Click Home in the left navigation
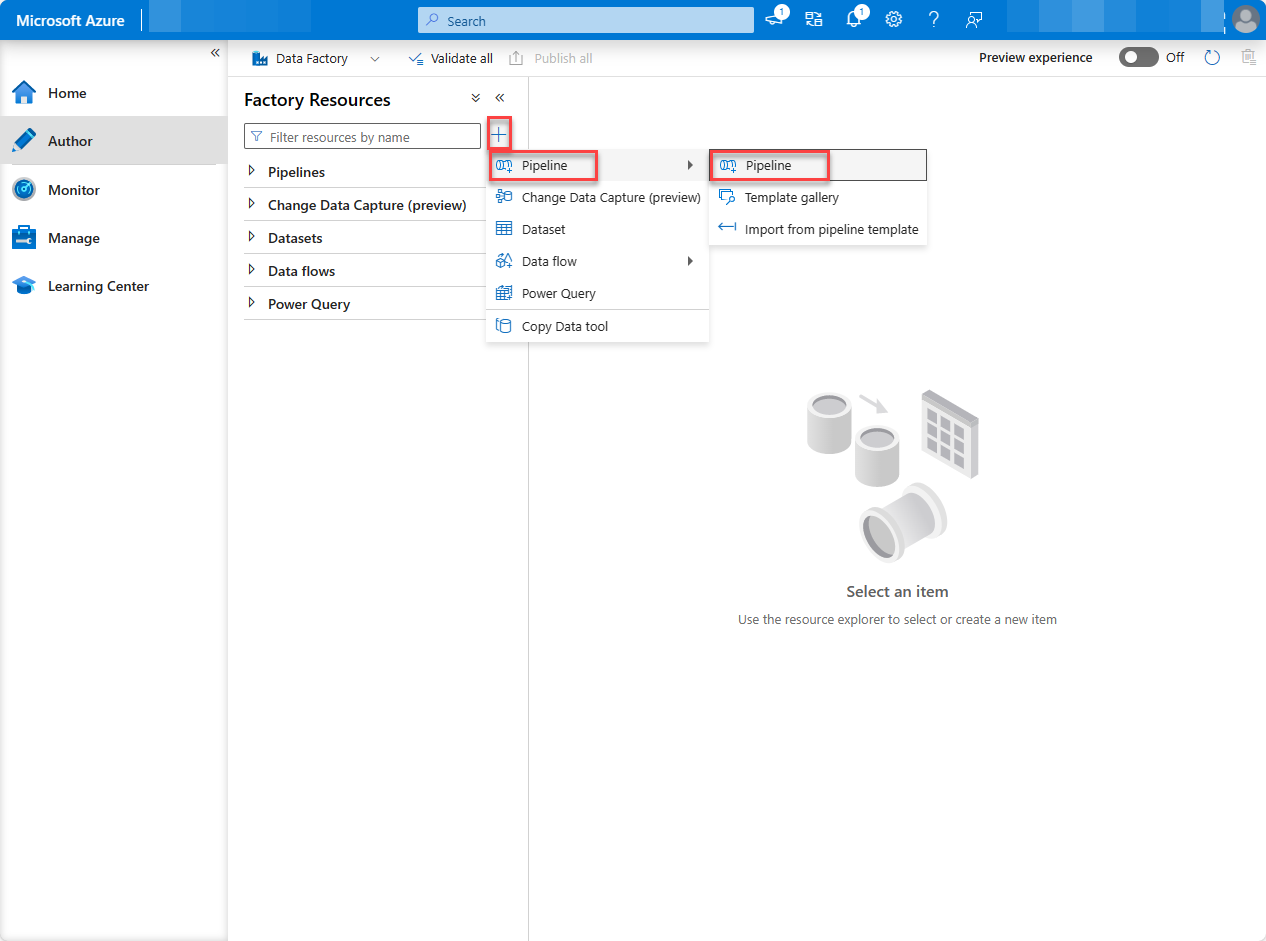 click(x=67, y=92)
